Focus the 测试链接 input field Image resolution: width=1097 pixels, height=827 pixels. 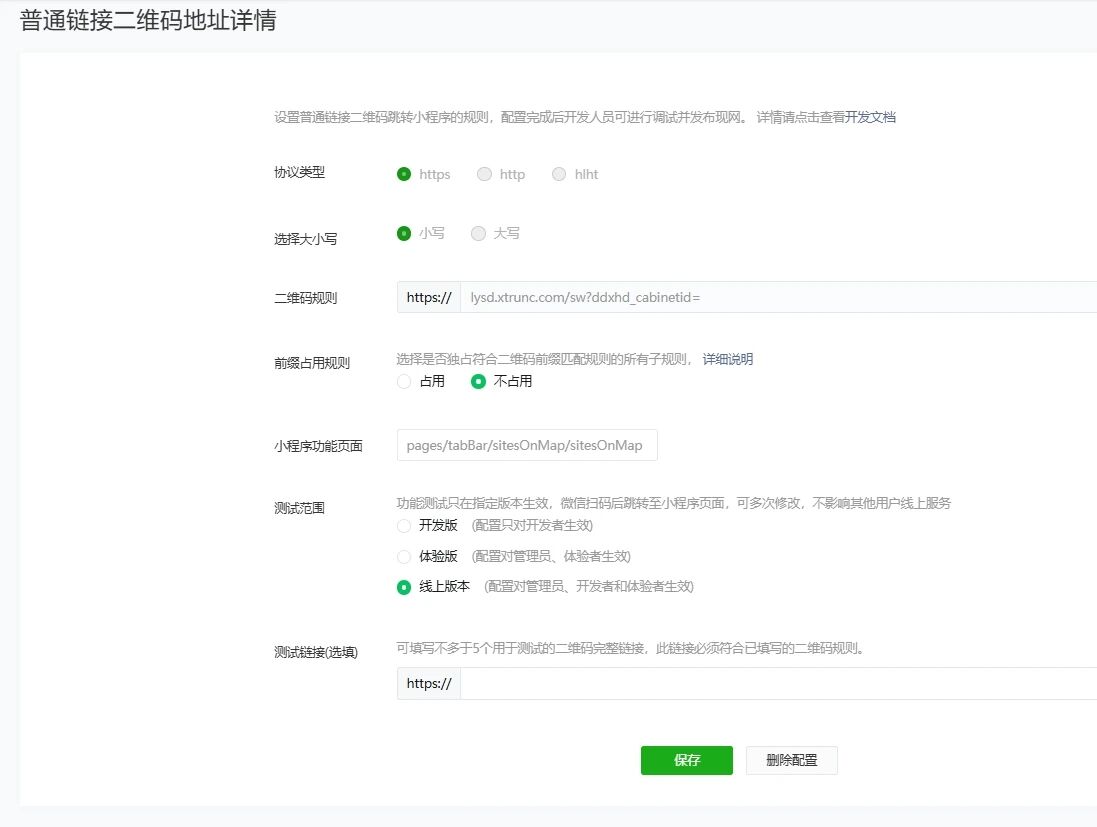pyautogui.click(x=779, y=684)
